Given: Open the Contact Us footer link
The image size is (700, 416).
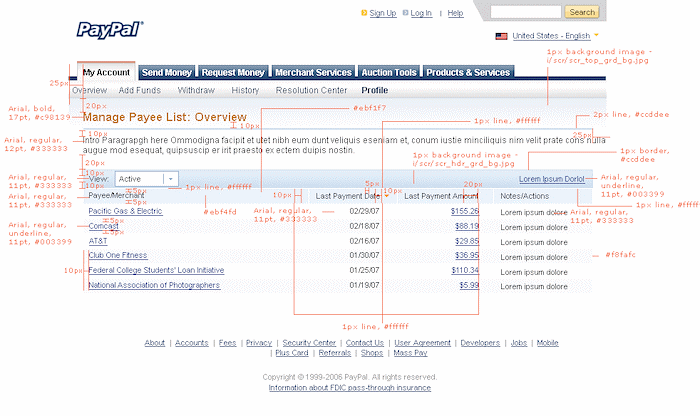Looking at the screenshot, I should (x=365, y=343).
